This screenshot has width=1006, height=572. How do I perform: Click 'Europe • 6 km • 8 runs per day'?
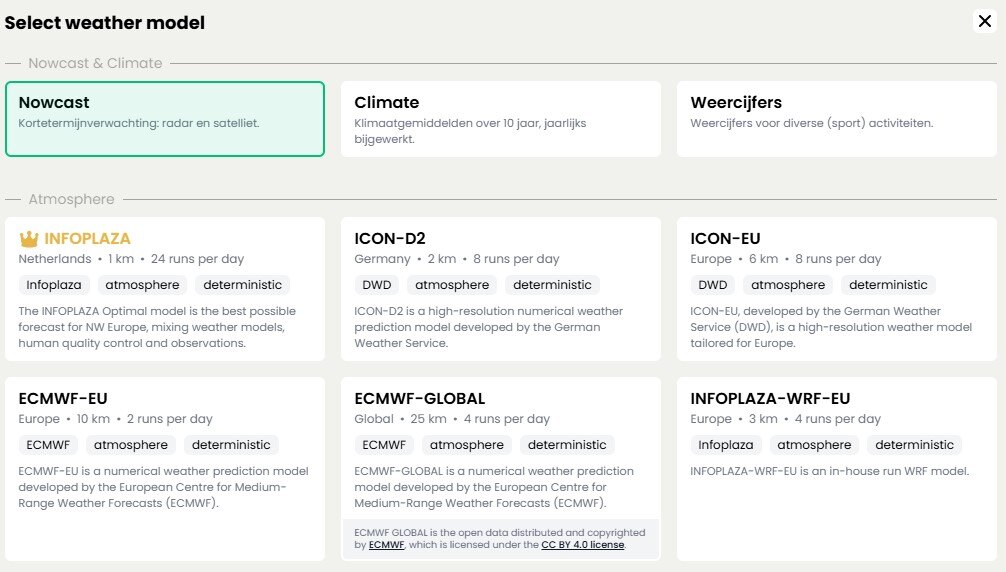point(786,259)
